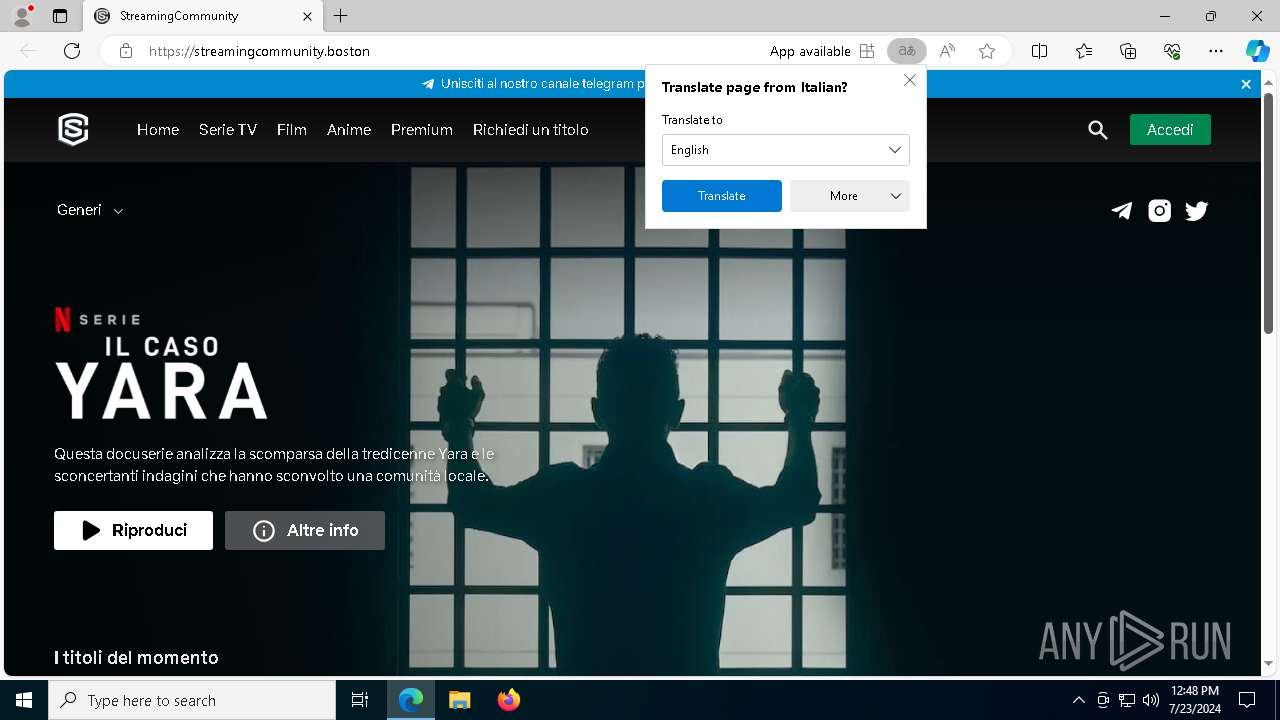Image resolution: width=1280 pixels, height=720 pixels.
Task: Click the Accedi login button
Action: (x=1170, y=130)
